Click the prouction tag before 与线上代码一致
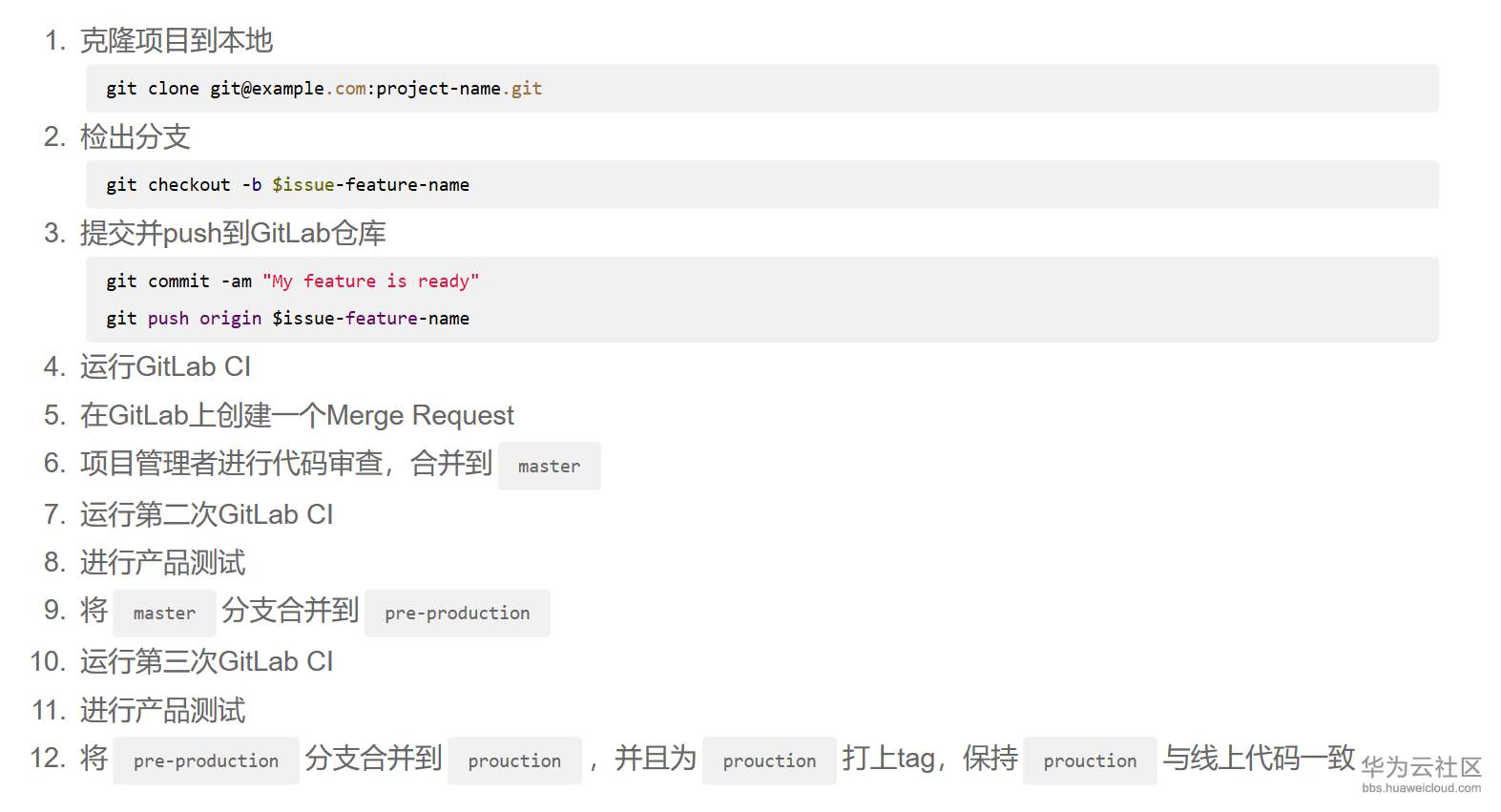The width and height of the screenshot is (1501, 812). (1090, 761)
